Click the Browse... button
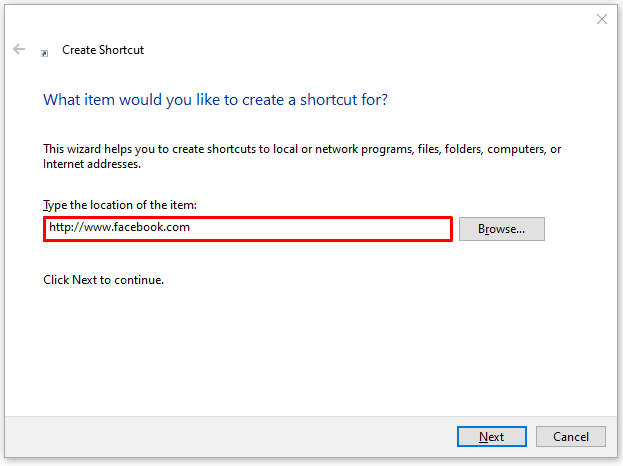 (501, 229)
